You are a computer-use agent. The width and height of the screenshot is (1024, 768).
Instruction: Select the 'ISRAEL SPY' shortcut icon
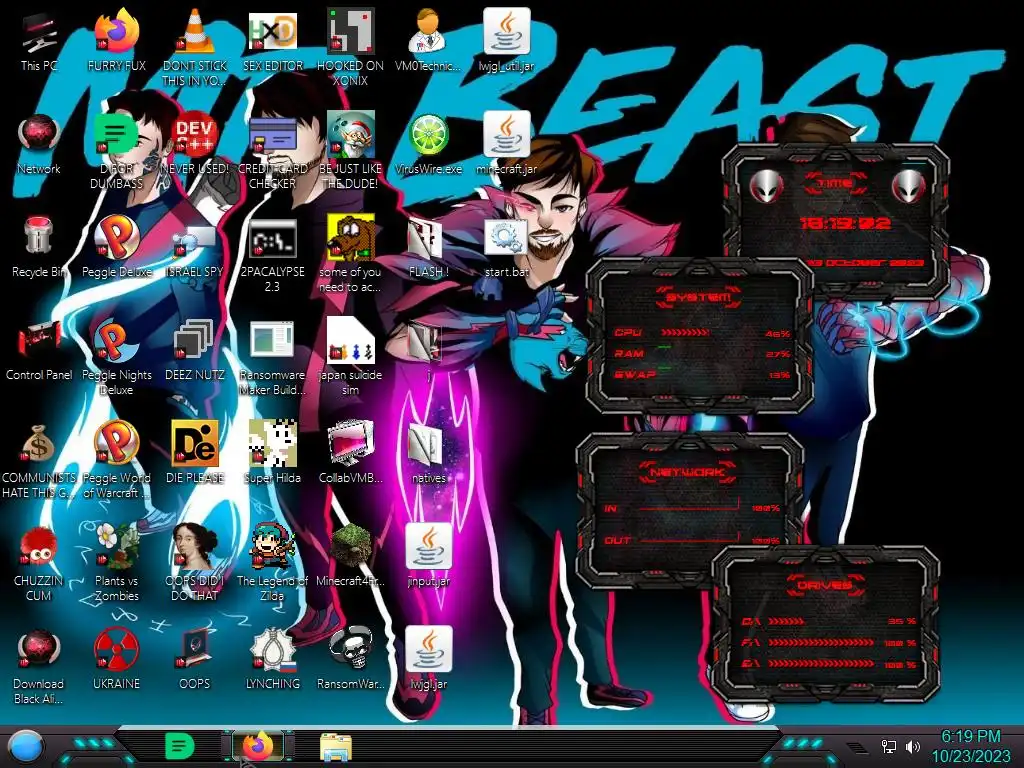coord(195,240)
